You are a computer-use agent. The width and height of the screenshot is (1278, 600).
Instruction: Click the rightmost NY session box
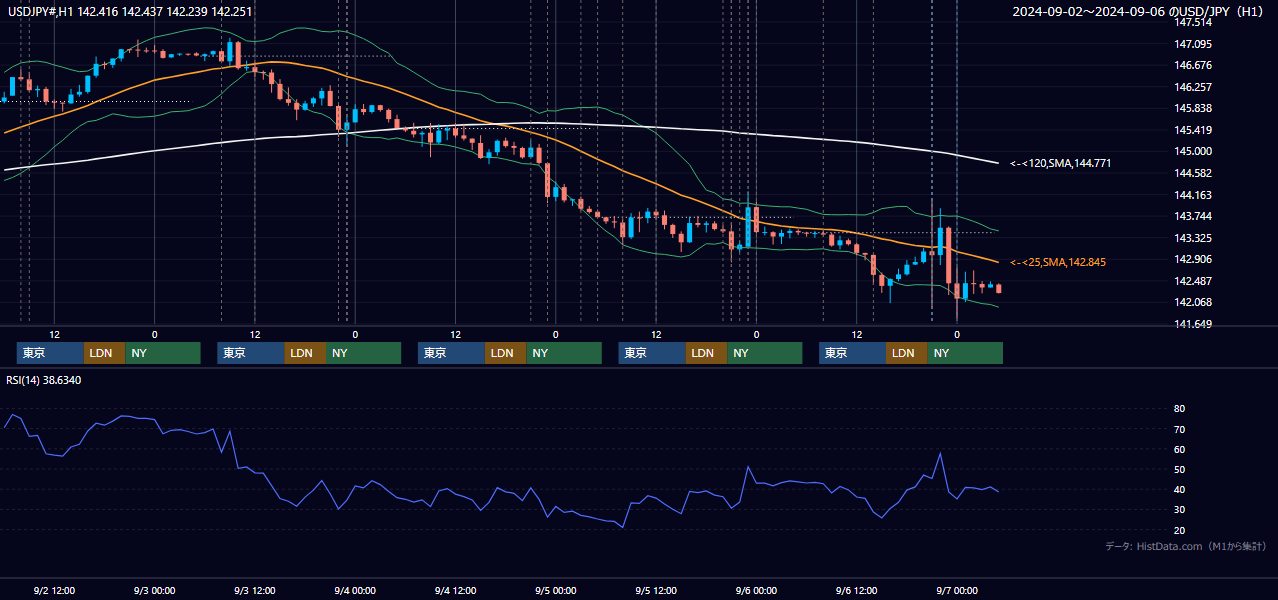click(964, 353)
